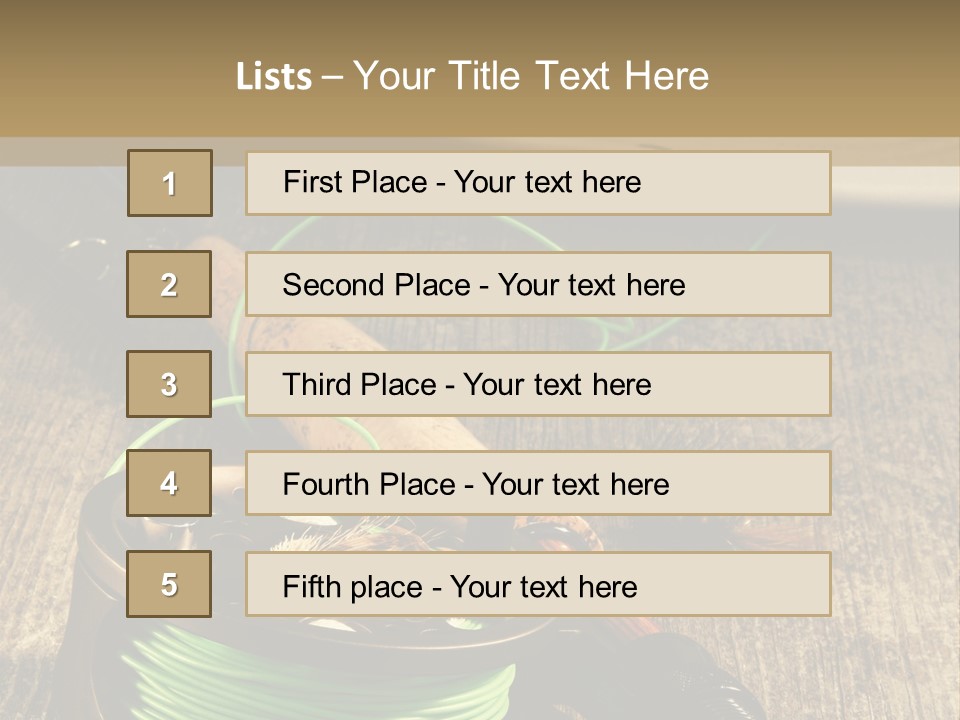Select the number 4 box
960x720 pixels.
coord(169,483)
